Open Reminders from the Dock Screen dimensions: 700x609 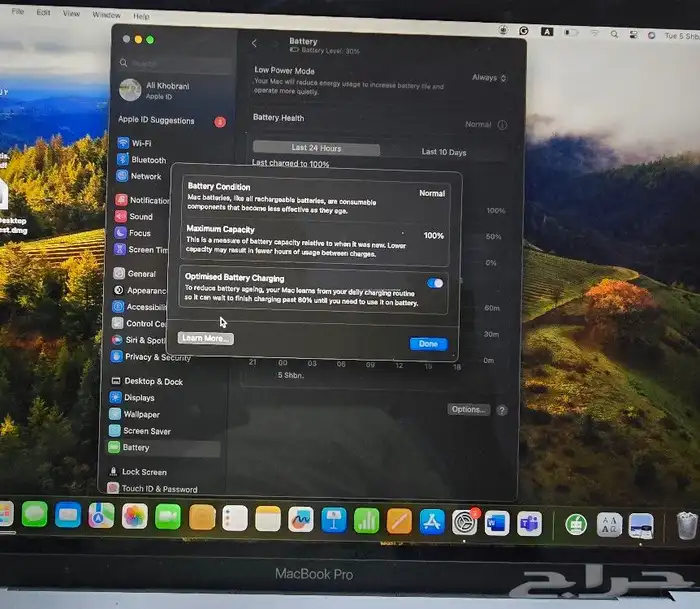coord(235,518)
